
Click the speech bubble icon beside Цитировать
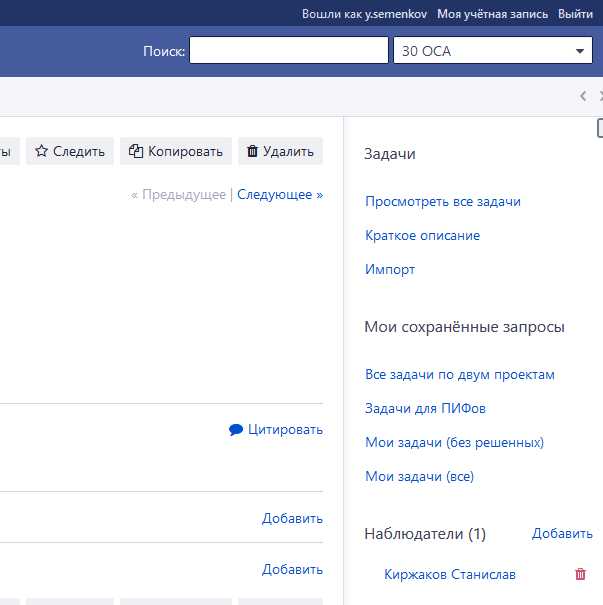(236, 429)
